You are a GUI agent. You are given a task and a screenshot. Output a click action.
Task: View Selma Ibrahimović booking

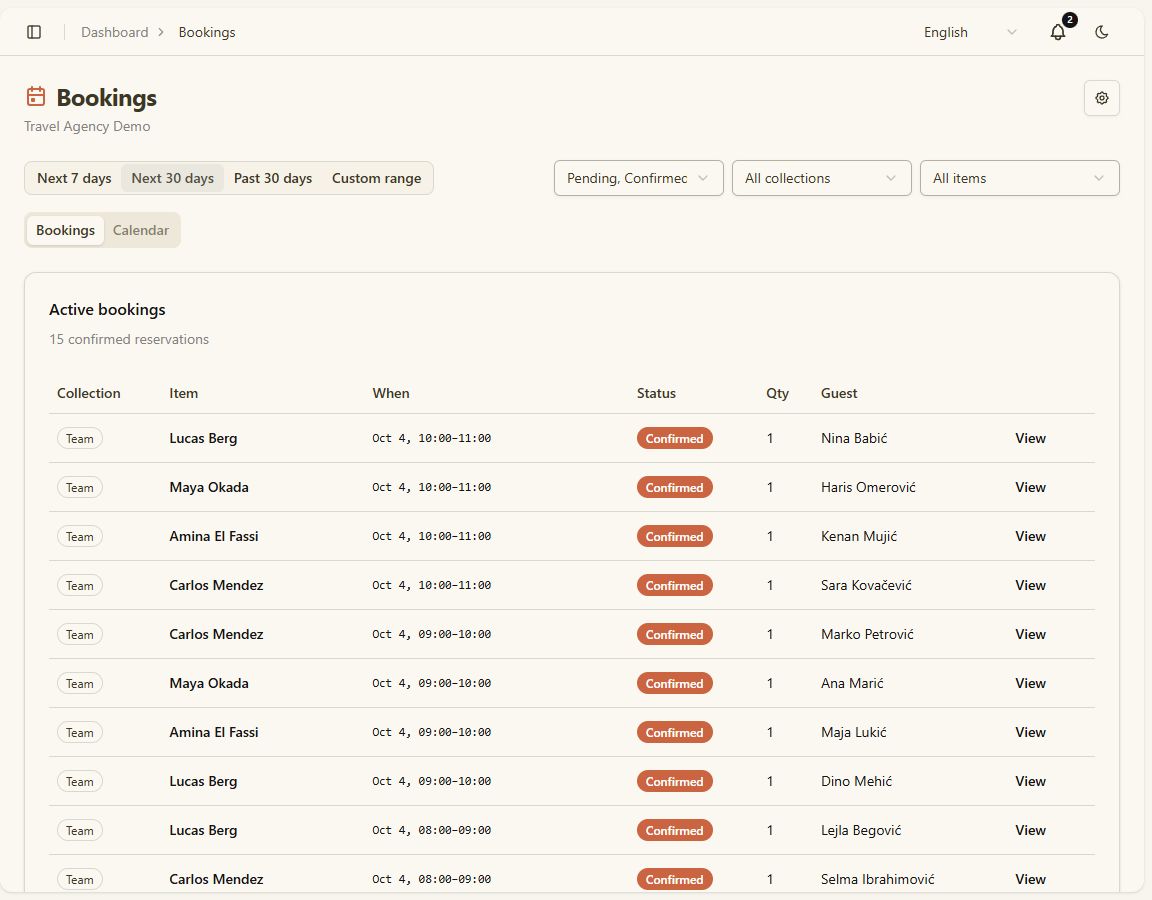pyautogui.click(x=1030, y=879)
